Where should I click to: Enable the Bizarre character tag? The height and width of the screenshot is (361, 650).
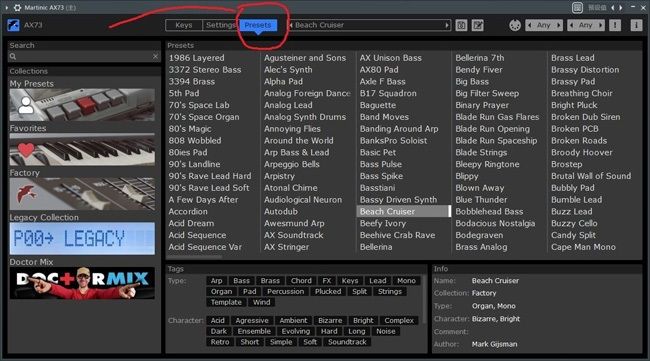coord(330,321)
